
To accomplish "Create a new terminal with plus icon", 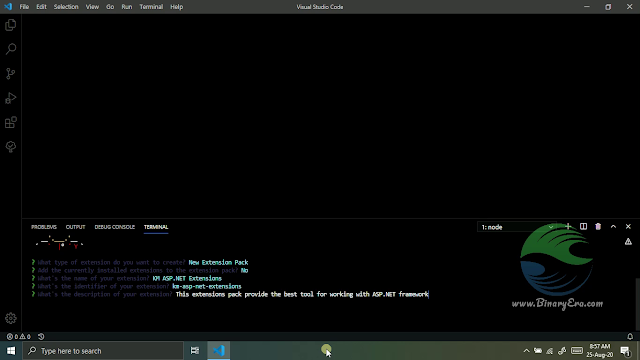I will pyautogui.click(x=568, y=227).
